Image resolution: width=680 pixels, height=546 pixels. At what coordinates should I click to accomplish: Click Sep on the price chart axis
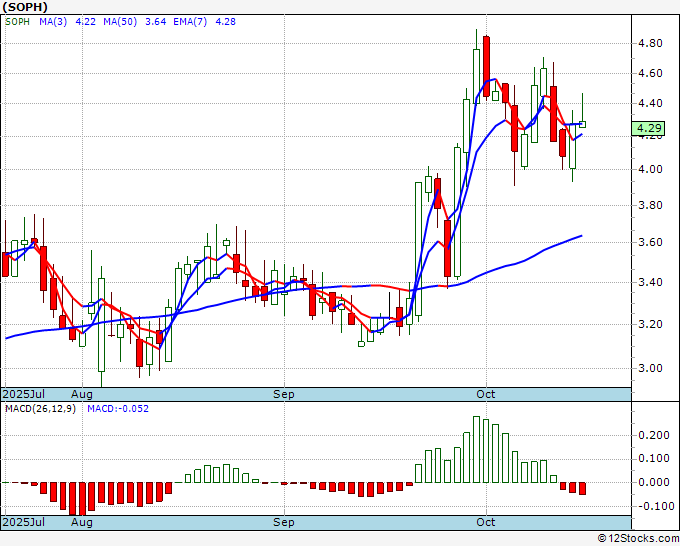[x=284, y=394]
